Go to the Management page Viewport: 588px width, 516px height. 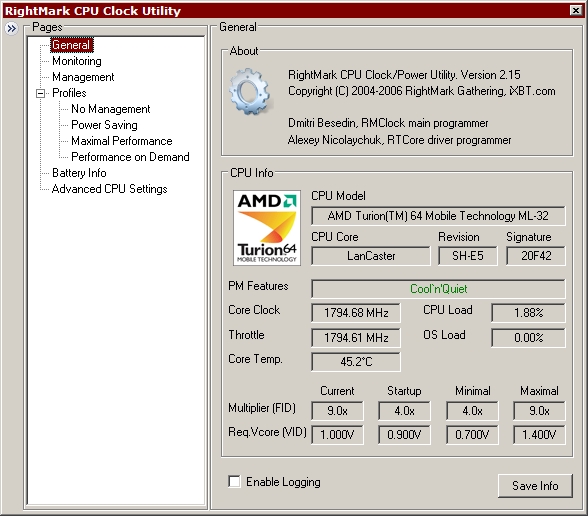pos(83,77)
